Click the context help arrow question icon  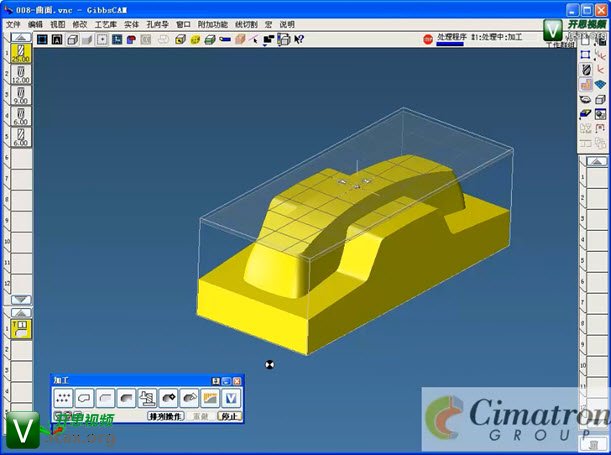tap(299, 39)
